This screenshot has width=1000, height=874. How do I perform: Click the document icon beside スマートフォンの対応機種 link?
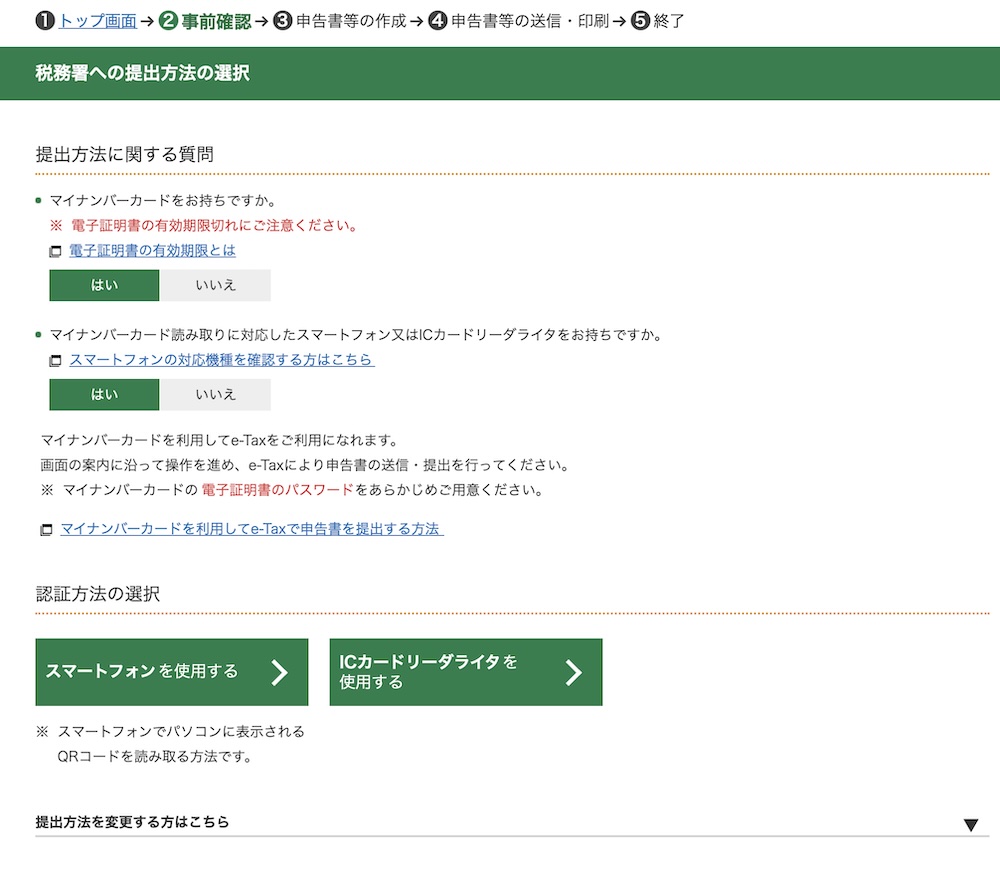point(54,360)
